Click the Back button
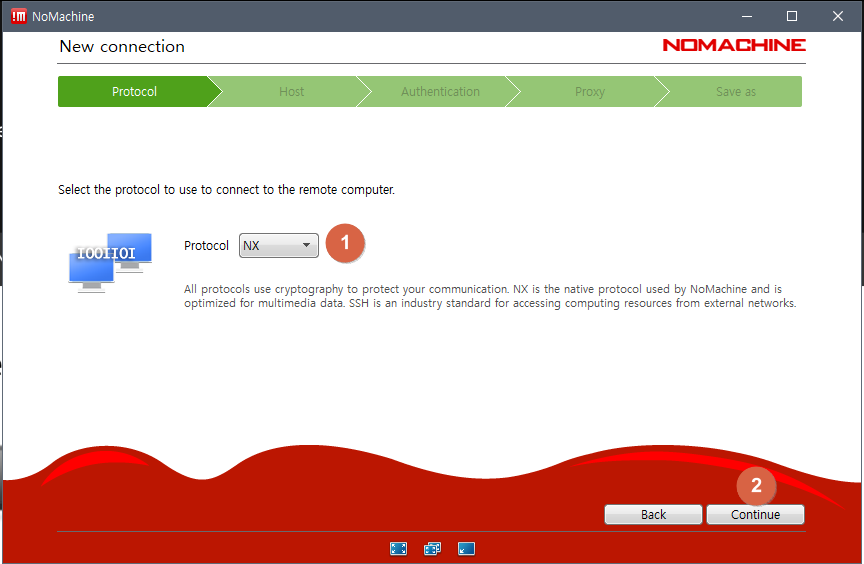864x564 pixels. (654, 514)
